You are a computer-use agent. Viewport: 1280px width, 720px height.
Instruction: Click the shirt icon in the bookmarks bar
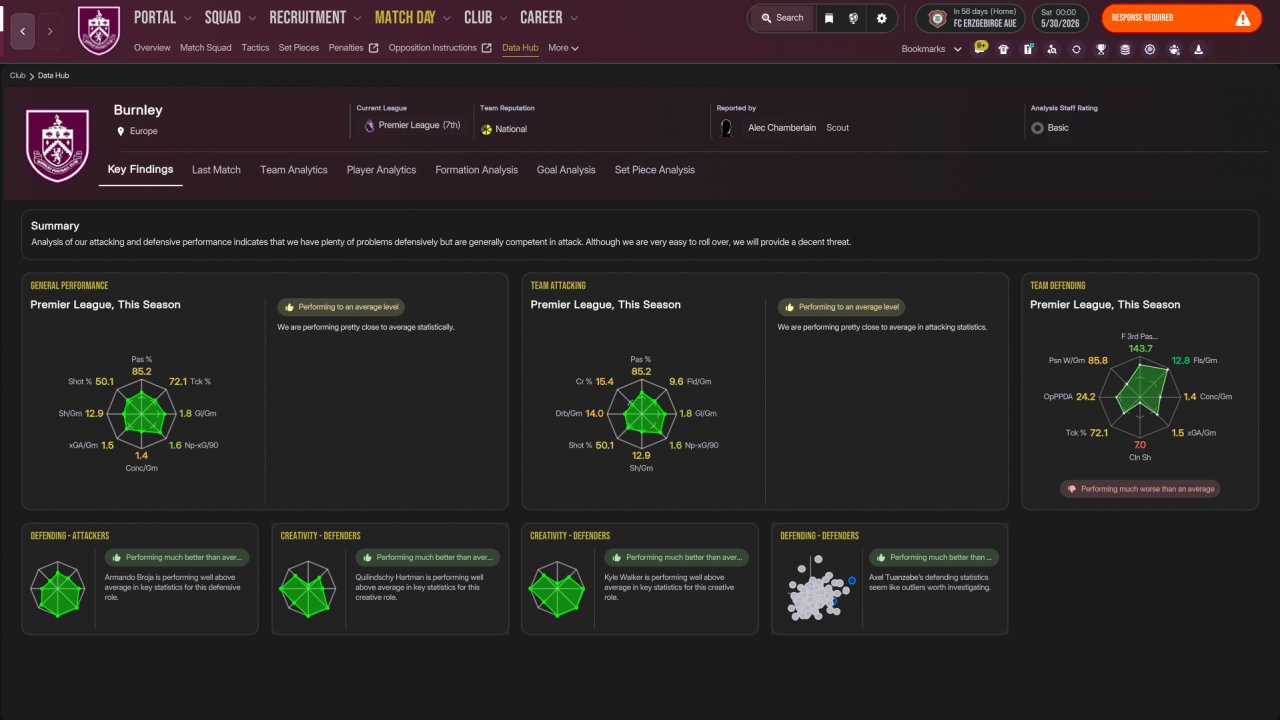pyautogui.click(x=1004, y=49)
